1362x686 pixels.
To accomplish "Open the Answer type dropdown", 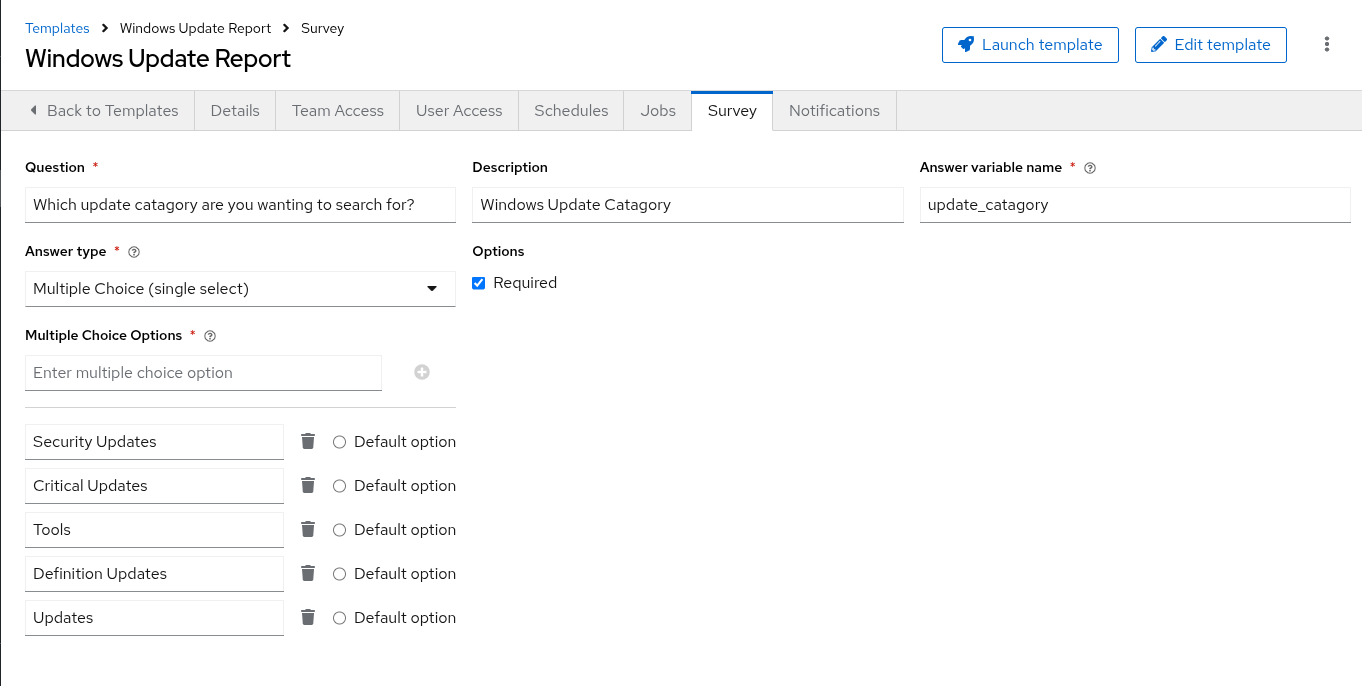I will (240, 289).
